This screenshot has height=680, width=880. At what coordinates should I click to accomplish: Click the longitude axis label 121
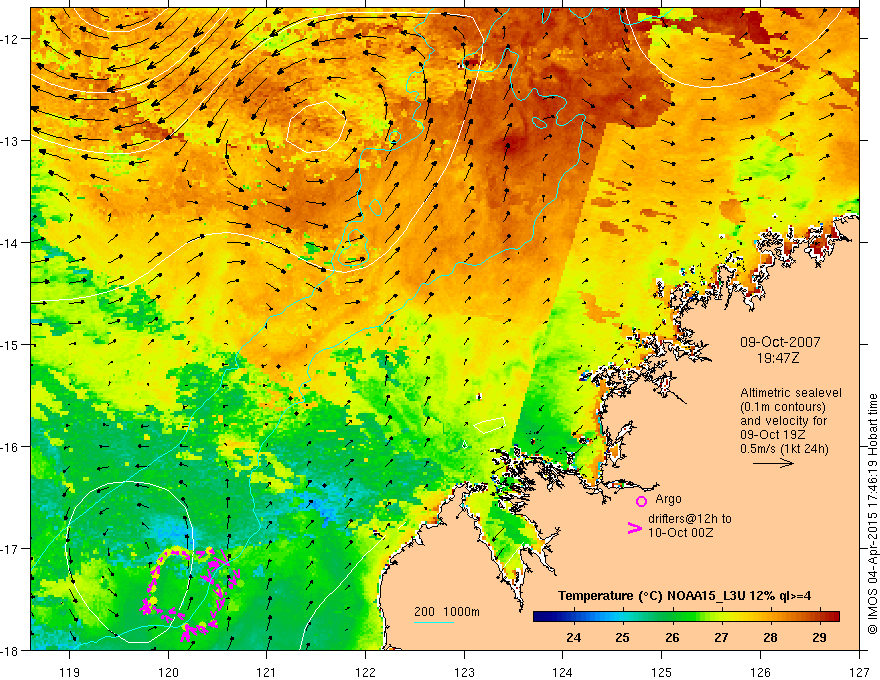tap(267, 672)
